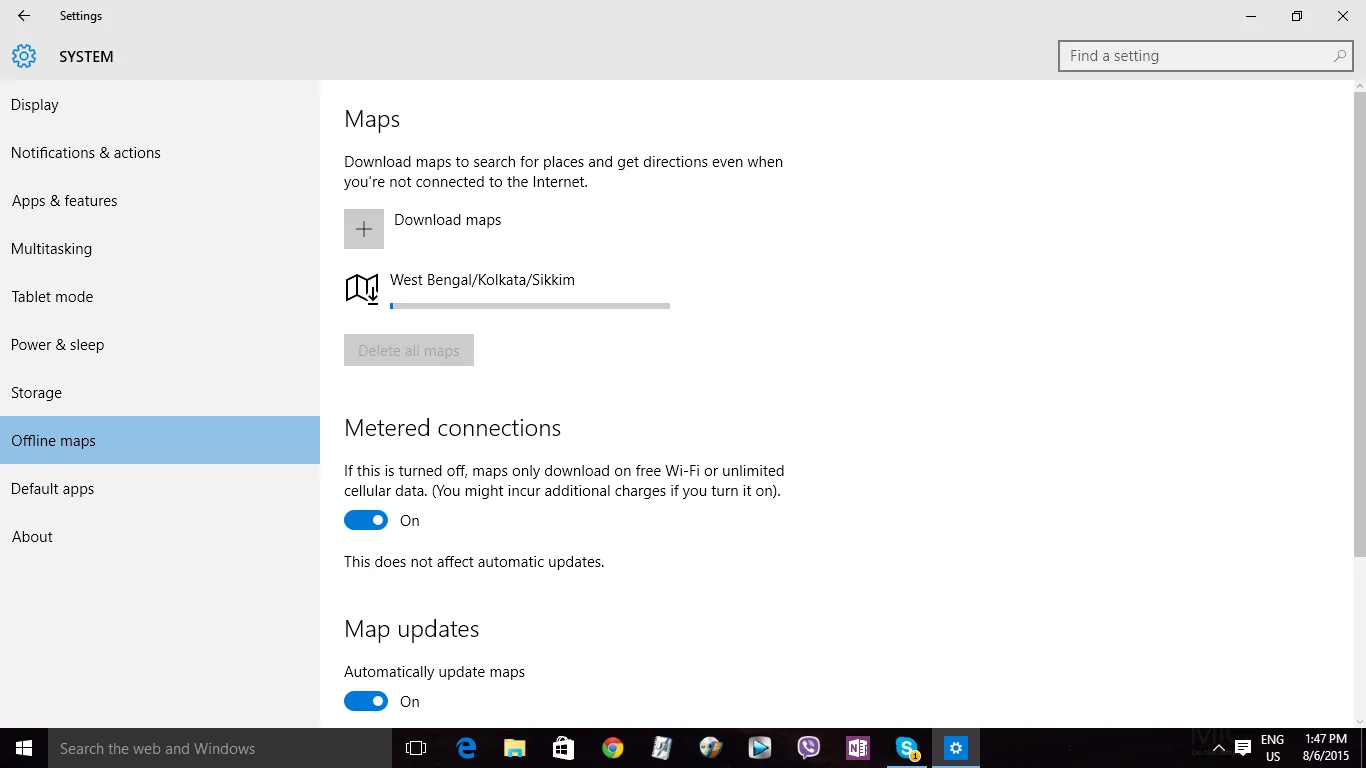Click the map download icon for West Bengal
This screenshot has height=768, width=1366.
(x=362, y=288)
